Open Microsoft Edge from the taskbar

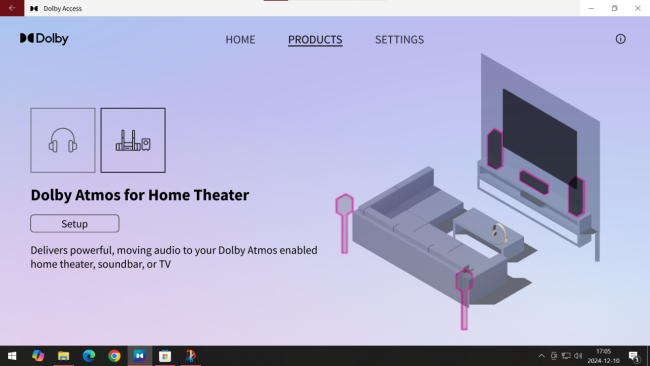(x=89, y=356)
